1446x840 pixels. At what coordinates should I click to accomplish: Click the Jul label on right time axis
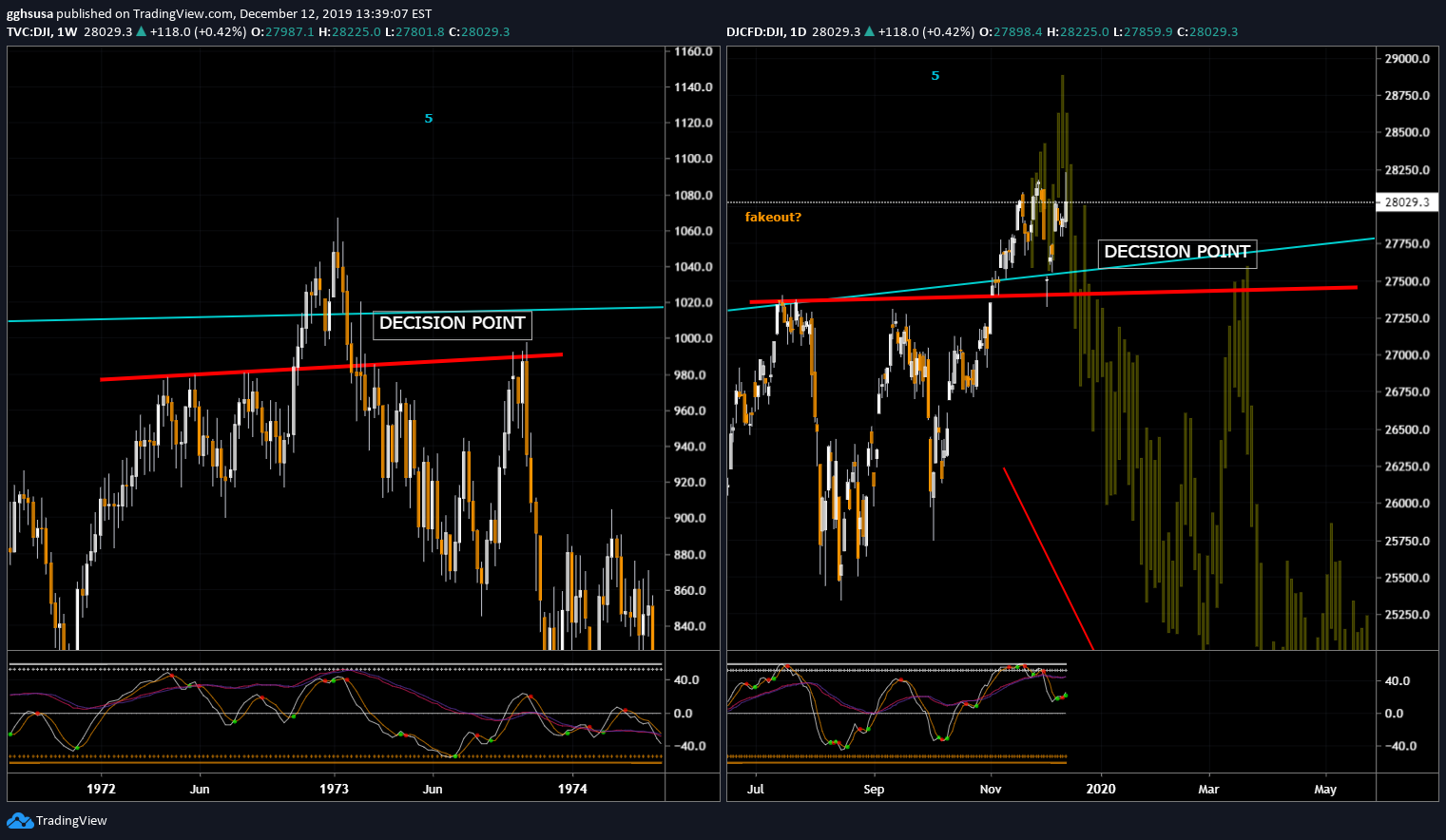click(x=756, y=789)
